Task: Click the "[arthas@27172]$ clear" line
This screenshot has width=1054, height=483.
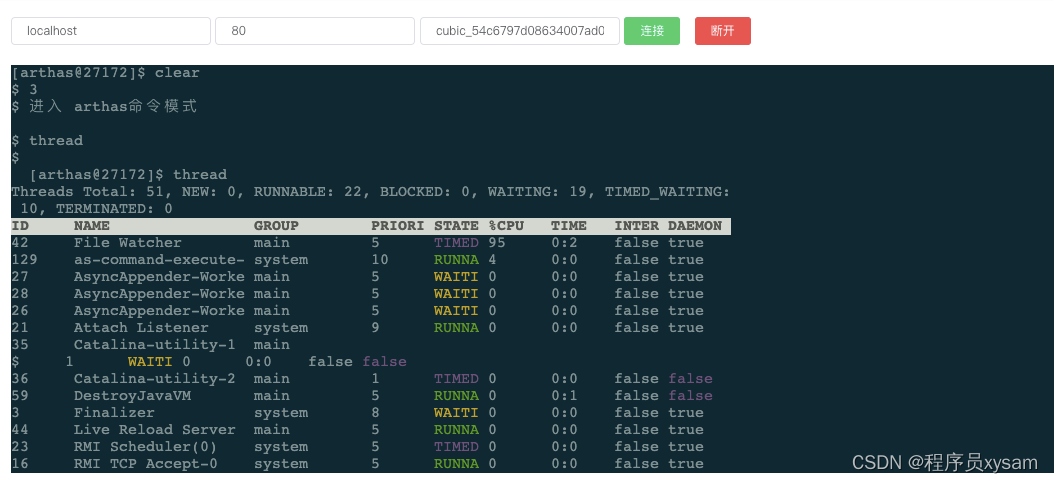Action: point(106,73)
